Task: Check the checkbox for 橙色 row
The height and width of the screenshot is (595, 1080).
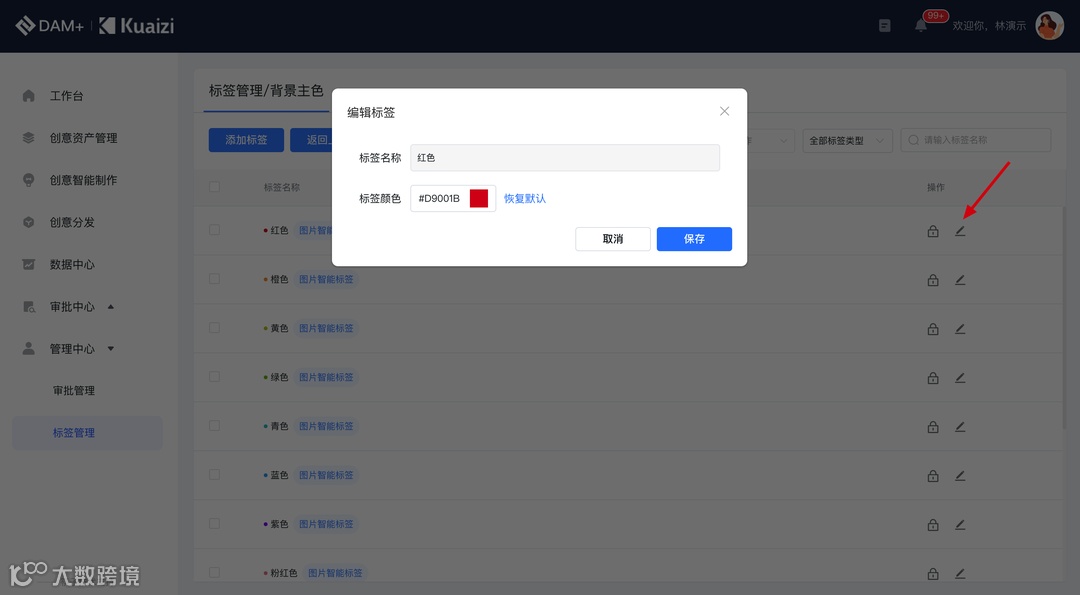Action: (214, 279)
